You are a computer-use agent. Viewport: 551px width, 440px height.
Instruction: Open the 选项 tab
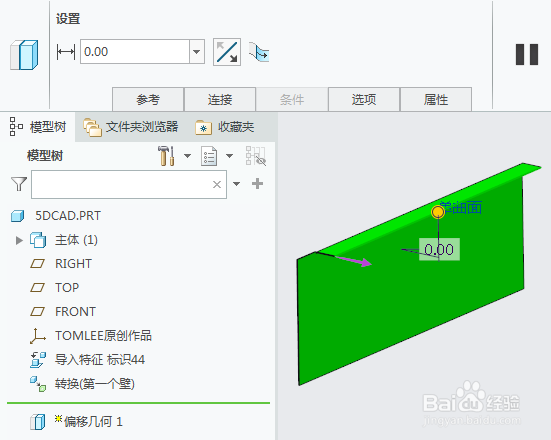click(364, 99)
